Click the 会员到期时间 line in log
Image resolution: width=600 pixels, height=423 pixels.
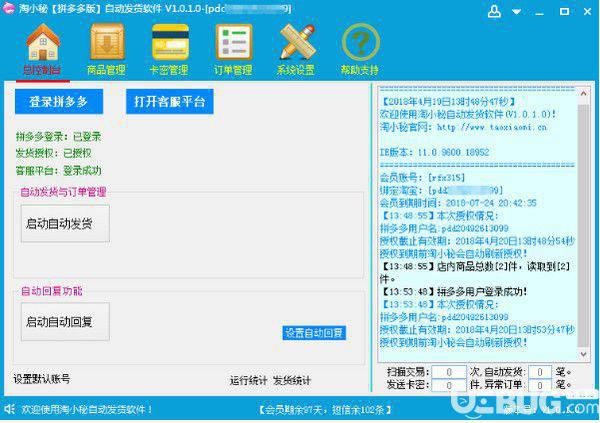[x=458, y=203]
